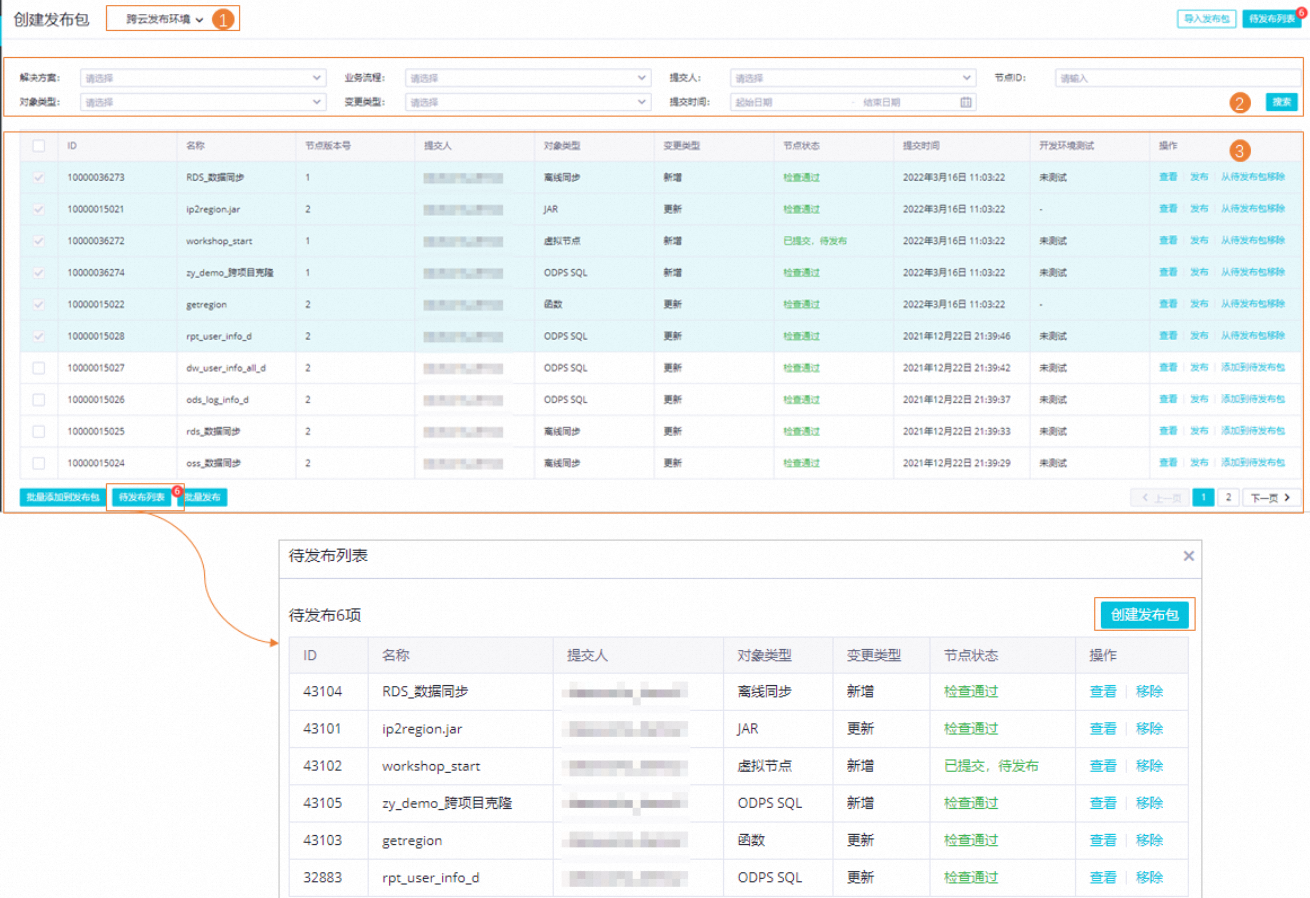
Task: Click 移除 for dialog row workshop_start
Action: tap(1150, 766)
